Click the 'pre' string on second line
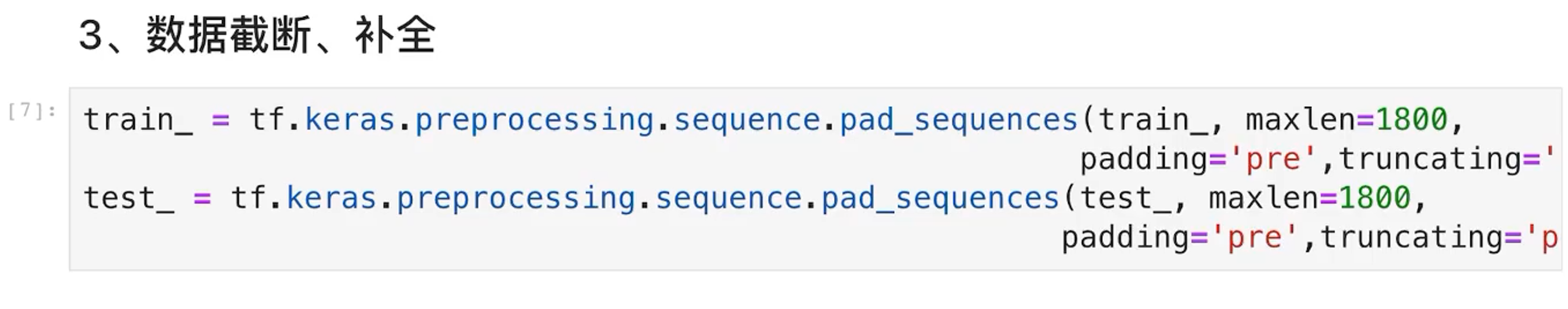This screenshot has width=1568, height=309. tap(1273, 159)
